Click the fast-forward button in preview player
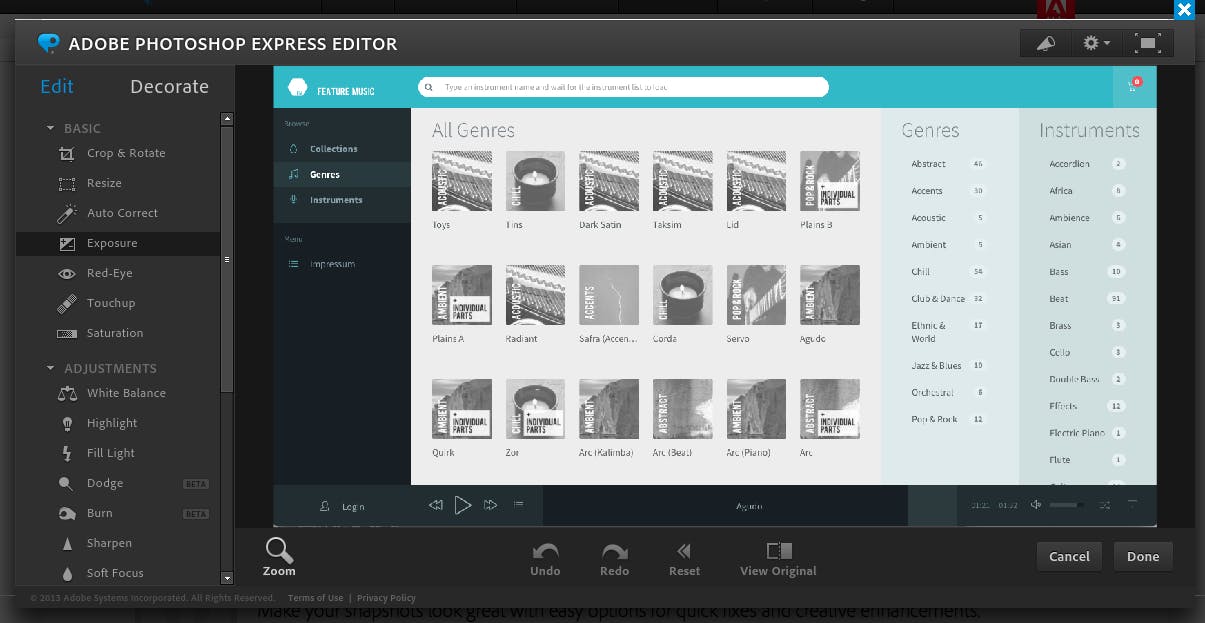 coord(490,505)
